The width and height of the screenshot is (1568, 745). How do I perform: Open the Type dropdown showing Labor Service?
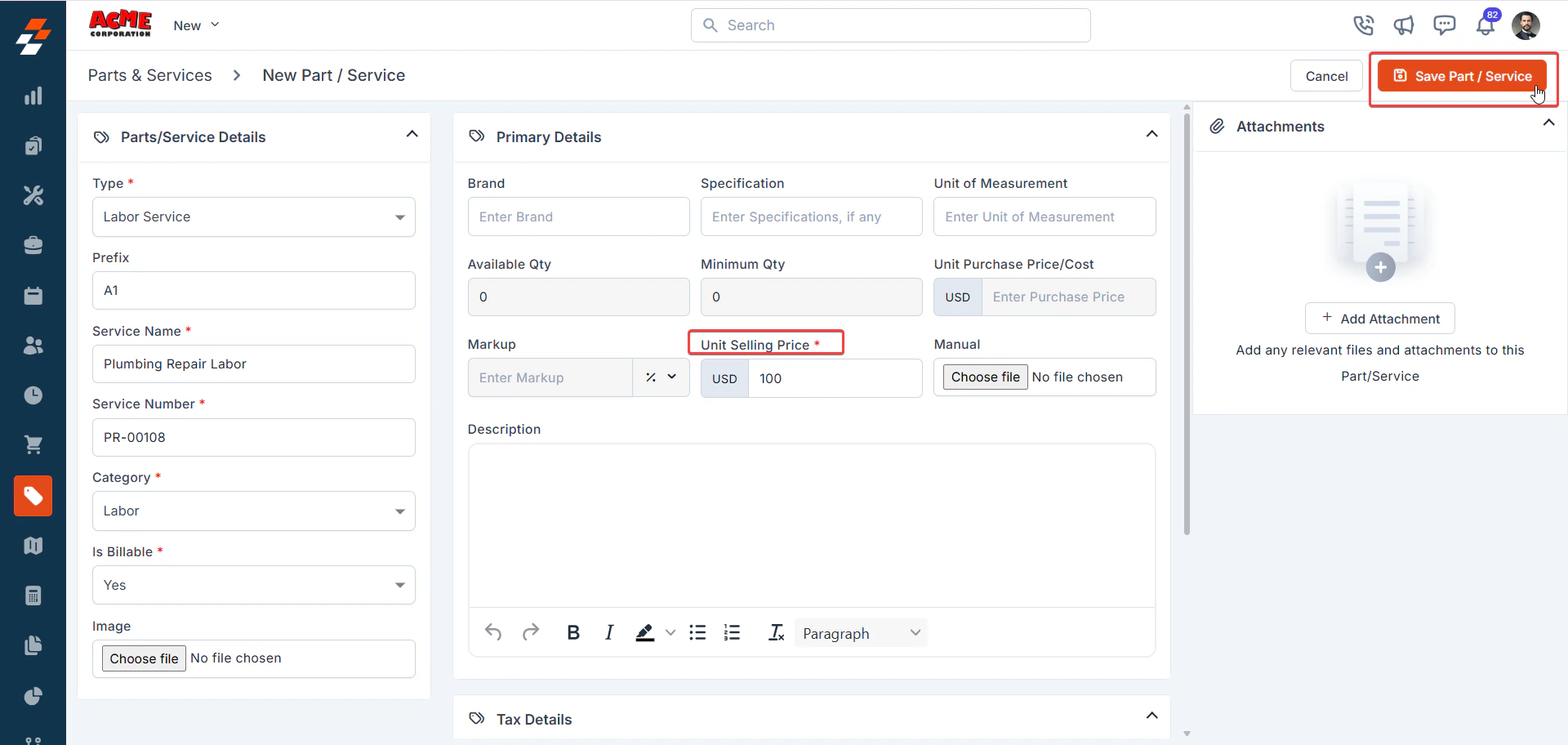[x=253, y=217]
